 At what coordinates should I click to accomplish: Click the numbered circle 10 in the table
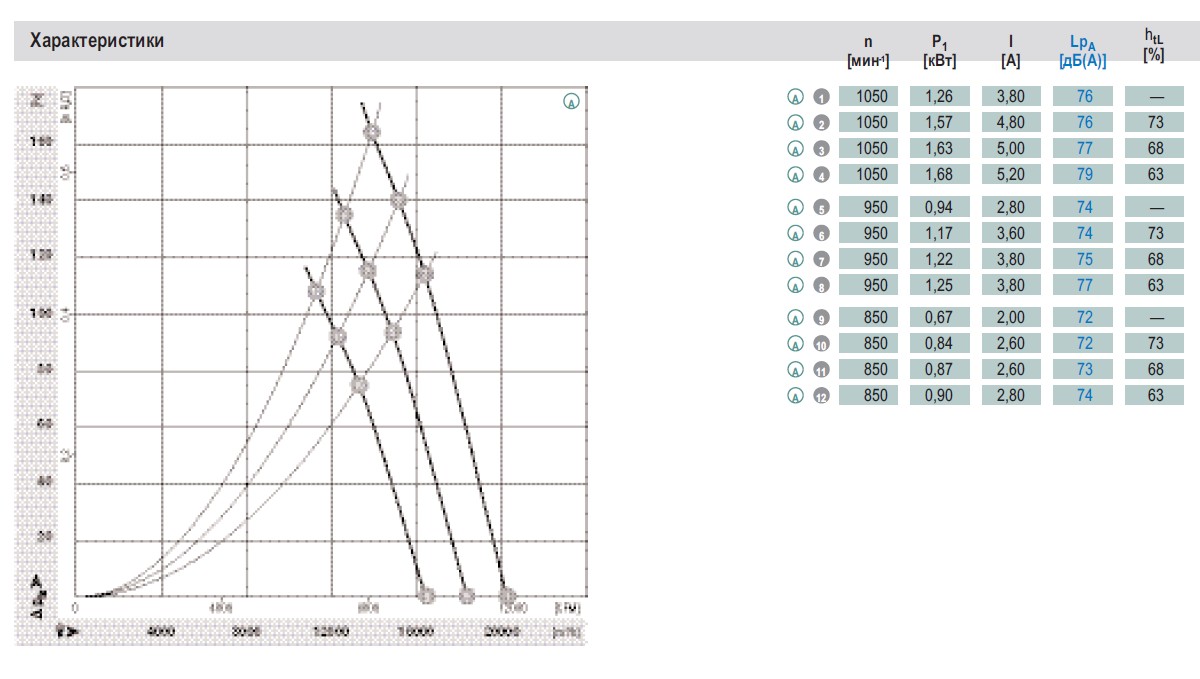(821, 345)
